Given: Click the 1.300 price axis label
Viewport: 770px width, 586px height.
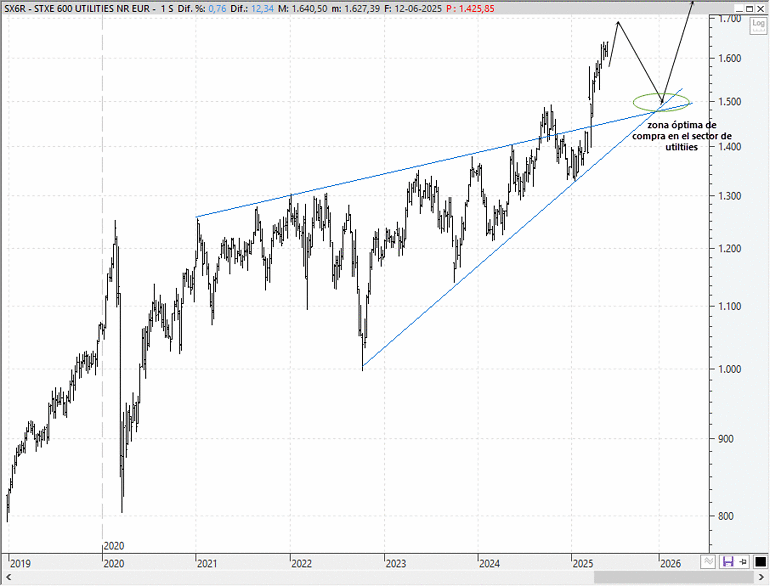Looking at the screenshot, I should tap(730, 195).
